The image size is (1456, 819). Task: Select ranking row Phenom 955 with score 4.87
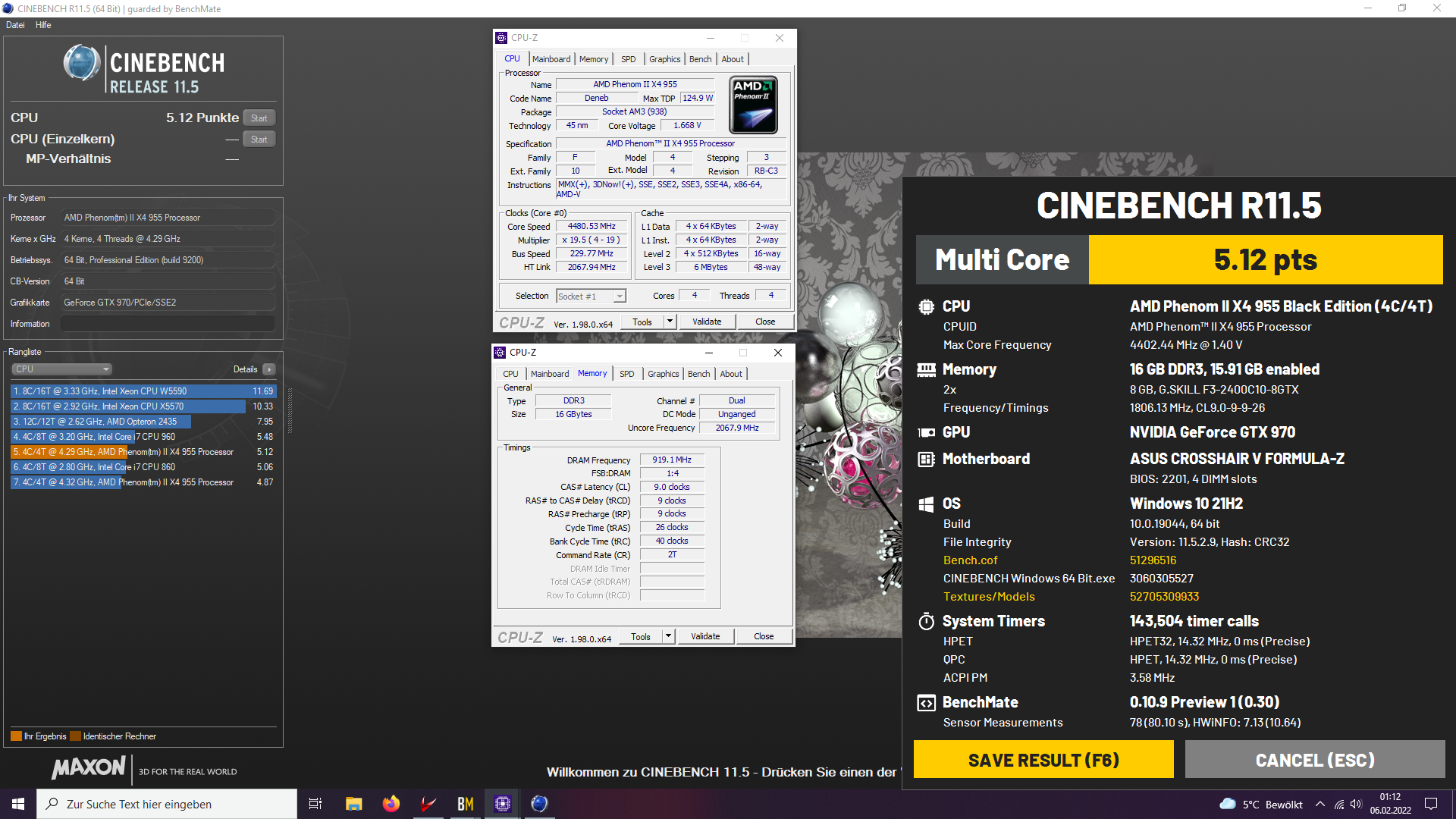pyautogui.click(x=143, y=482)
